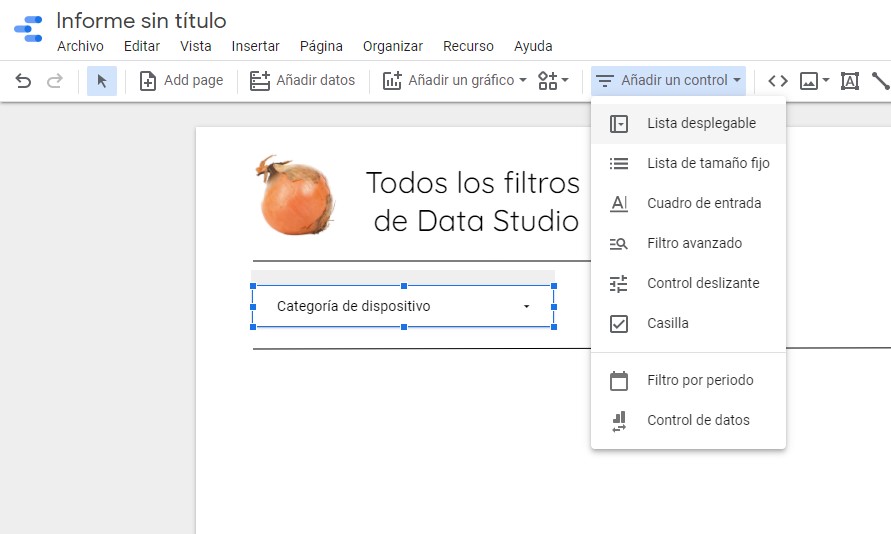Image resolution: width=891 pixels, height=534 pixels.
Task: Collapse the Añadir un control menu
Action: point(668,81)
